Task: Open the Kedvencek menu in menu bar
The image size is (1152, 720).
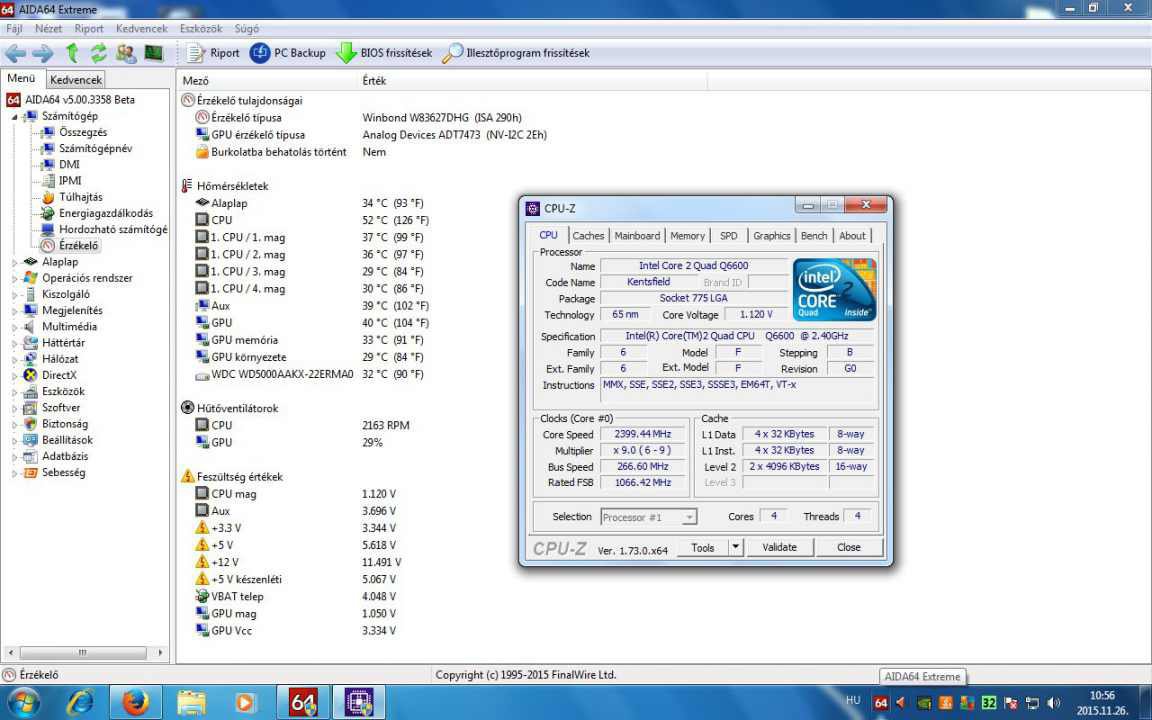Action: pos(142,29)
